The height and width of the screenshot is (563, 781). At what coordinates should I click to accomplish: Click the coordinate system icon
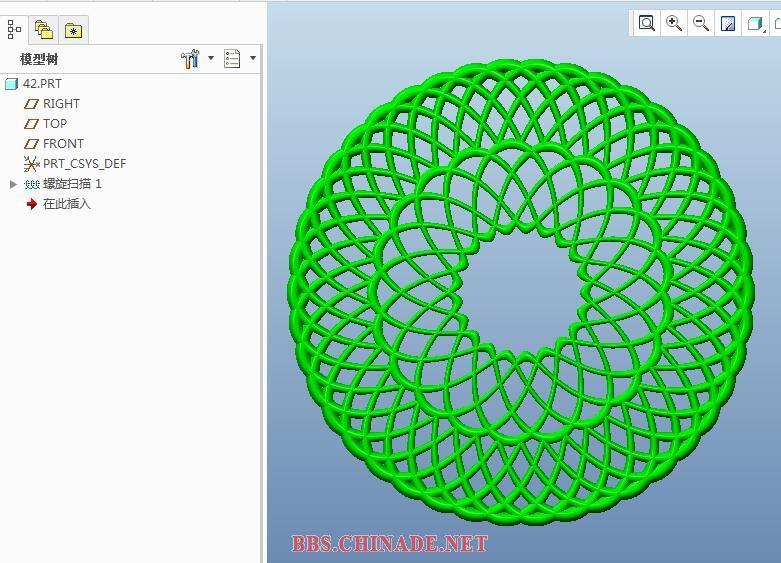[x=32, y=163]
